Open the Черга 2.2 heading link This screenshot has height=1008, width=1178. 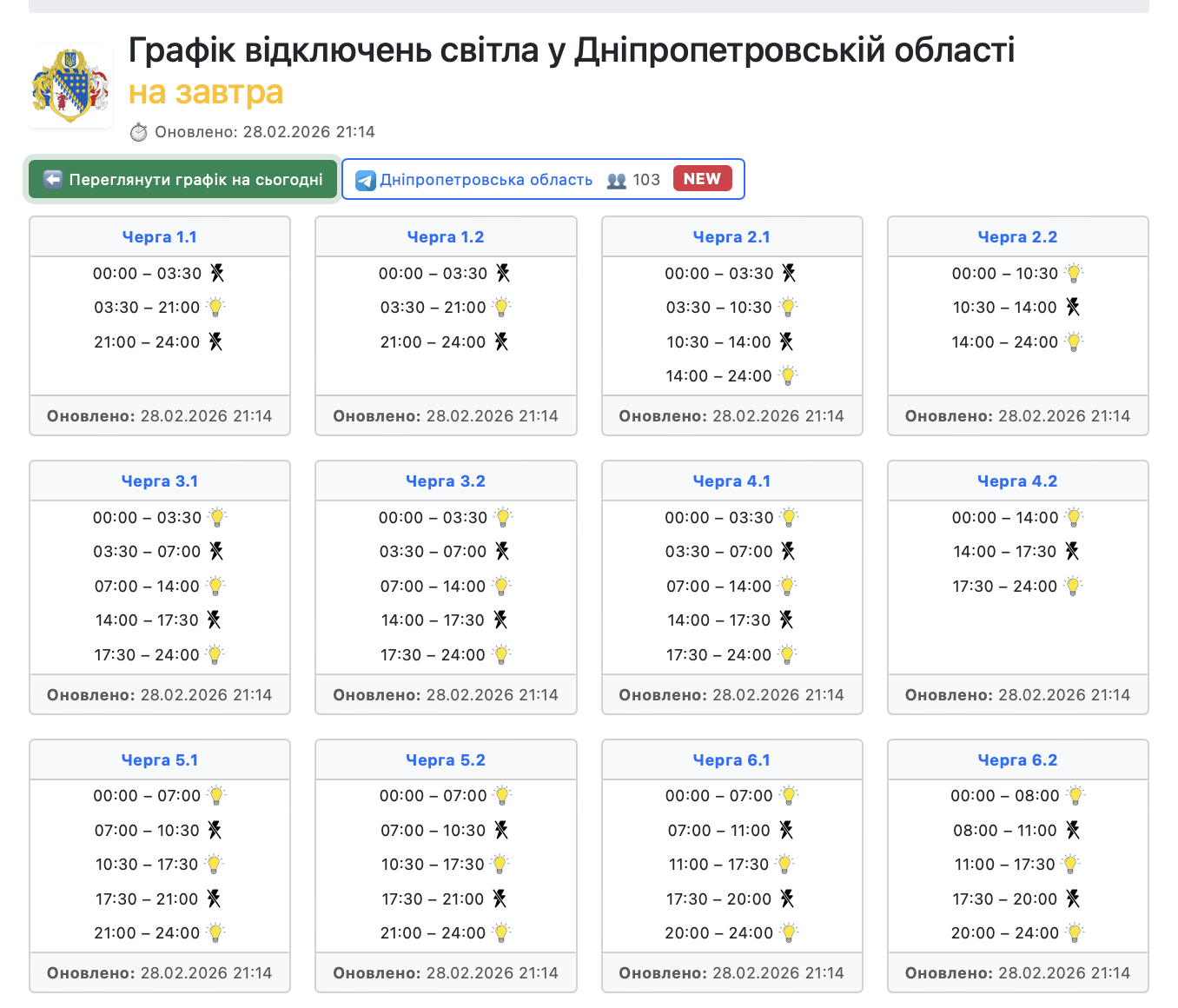[x=1017, y=237]
